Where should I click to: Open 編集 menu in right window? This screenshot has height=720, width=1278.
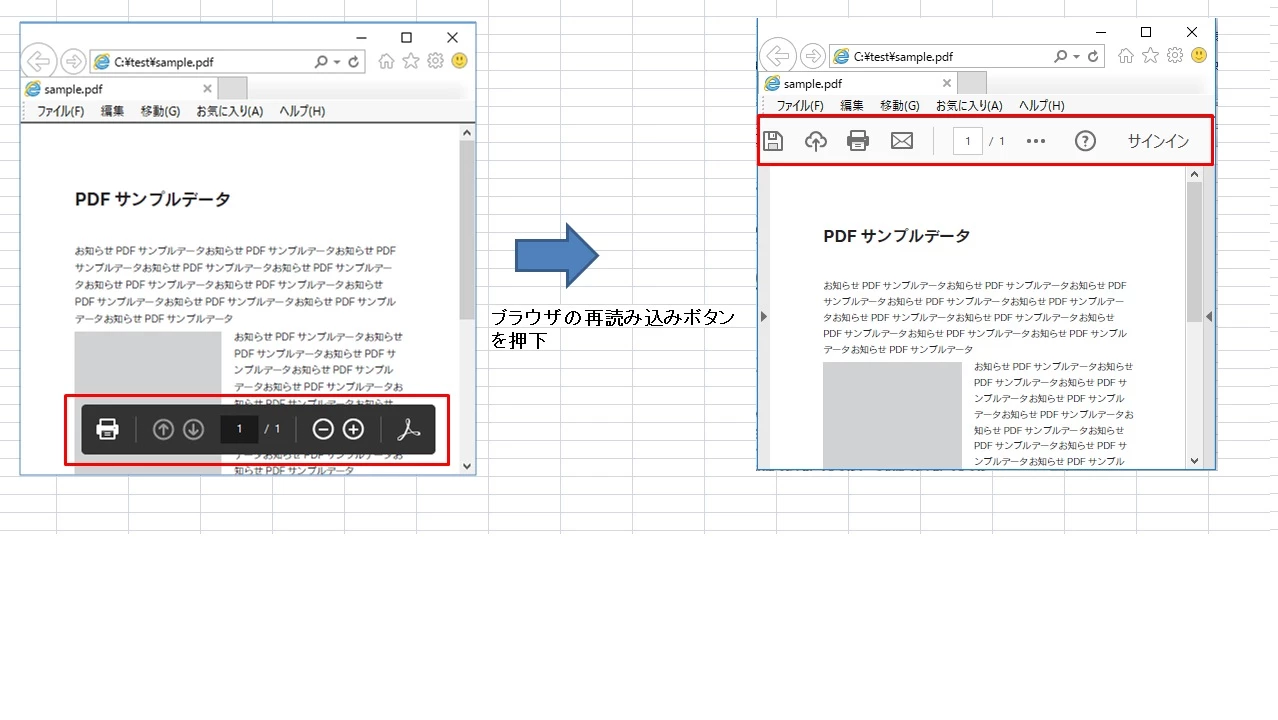[x=852, y=105]
